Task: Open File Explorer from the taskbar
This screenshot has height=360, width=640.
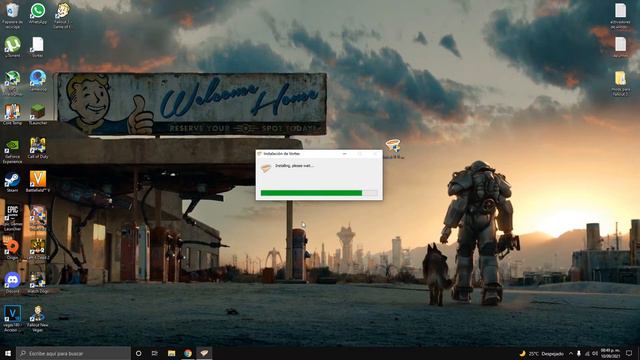Action: point(171,353)
